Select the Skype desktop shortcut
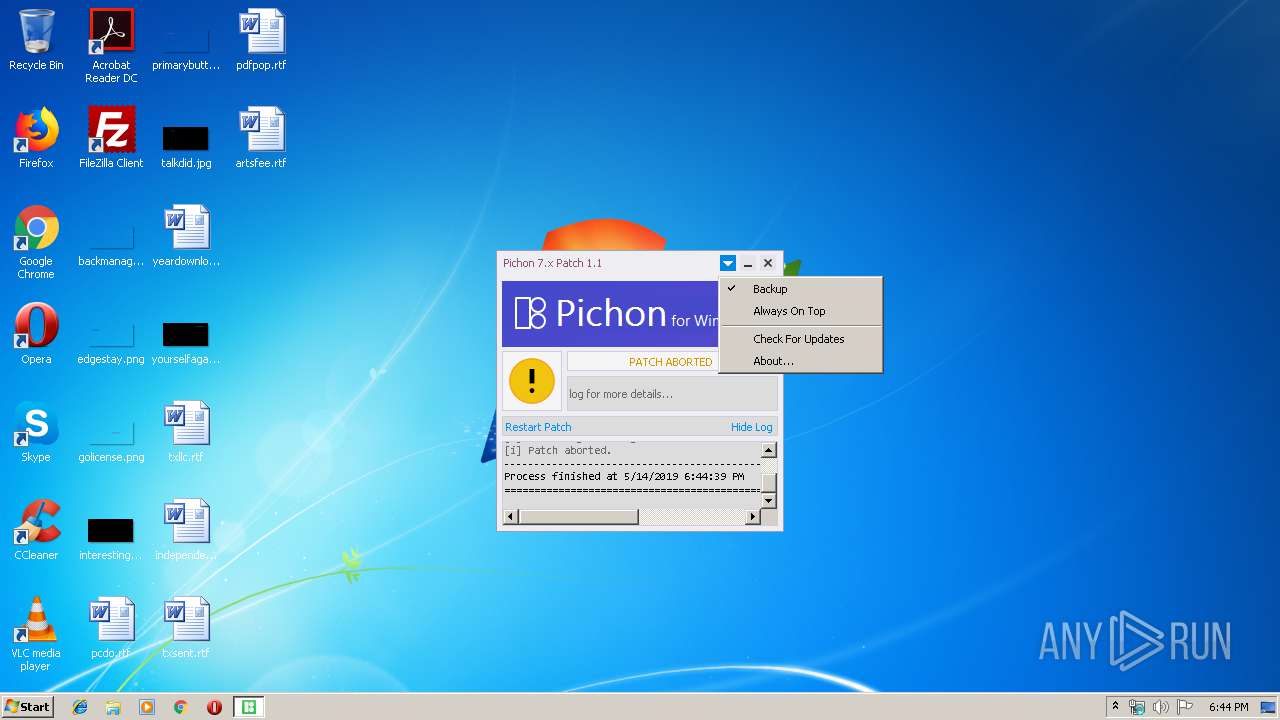 pyautogui.click(x=36, y=433)
